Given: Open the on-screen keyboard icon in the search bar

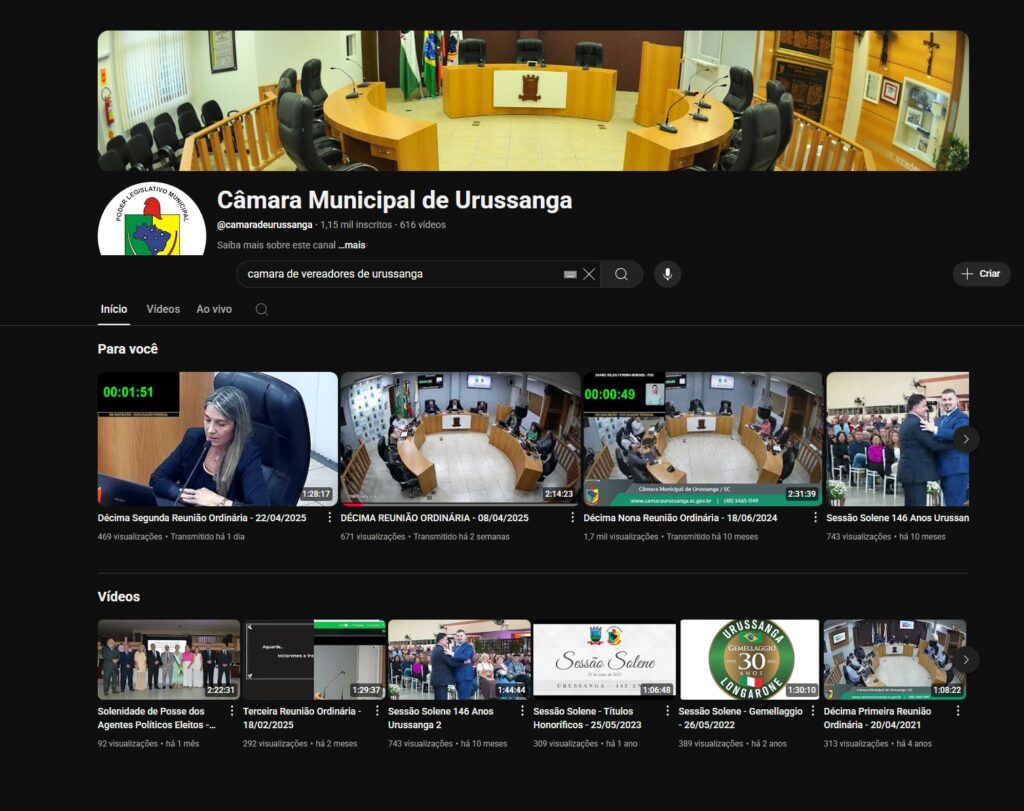Looking at the screenshot, I should [570, 274].
